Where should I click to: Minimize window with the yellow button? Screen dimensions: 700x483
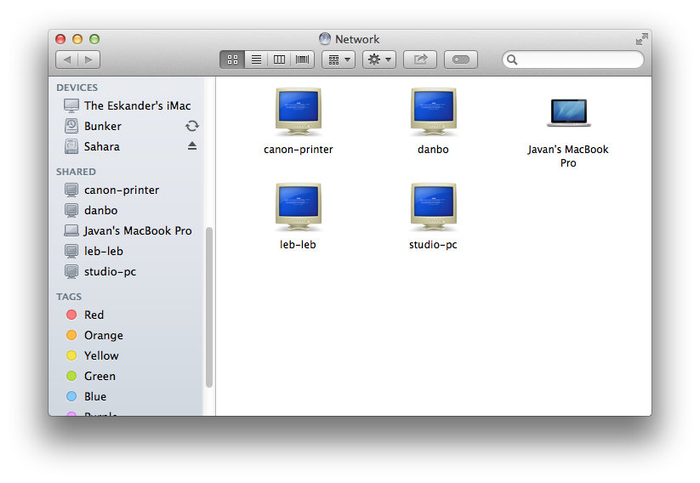(77, 39)
